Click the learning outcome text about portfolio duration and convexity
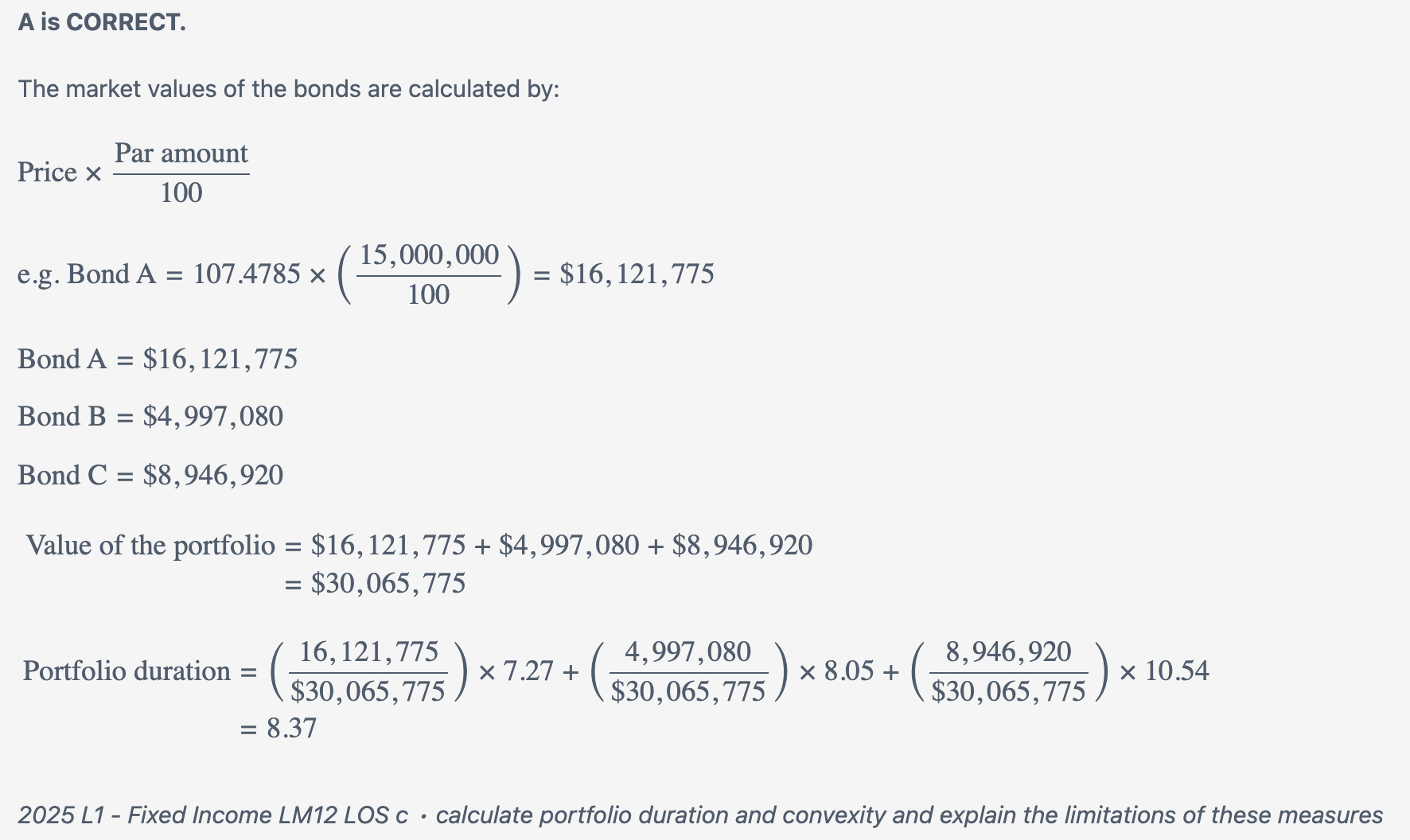The image size is (1410, 840). click(x=909, y=815)
